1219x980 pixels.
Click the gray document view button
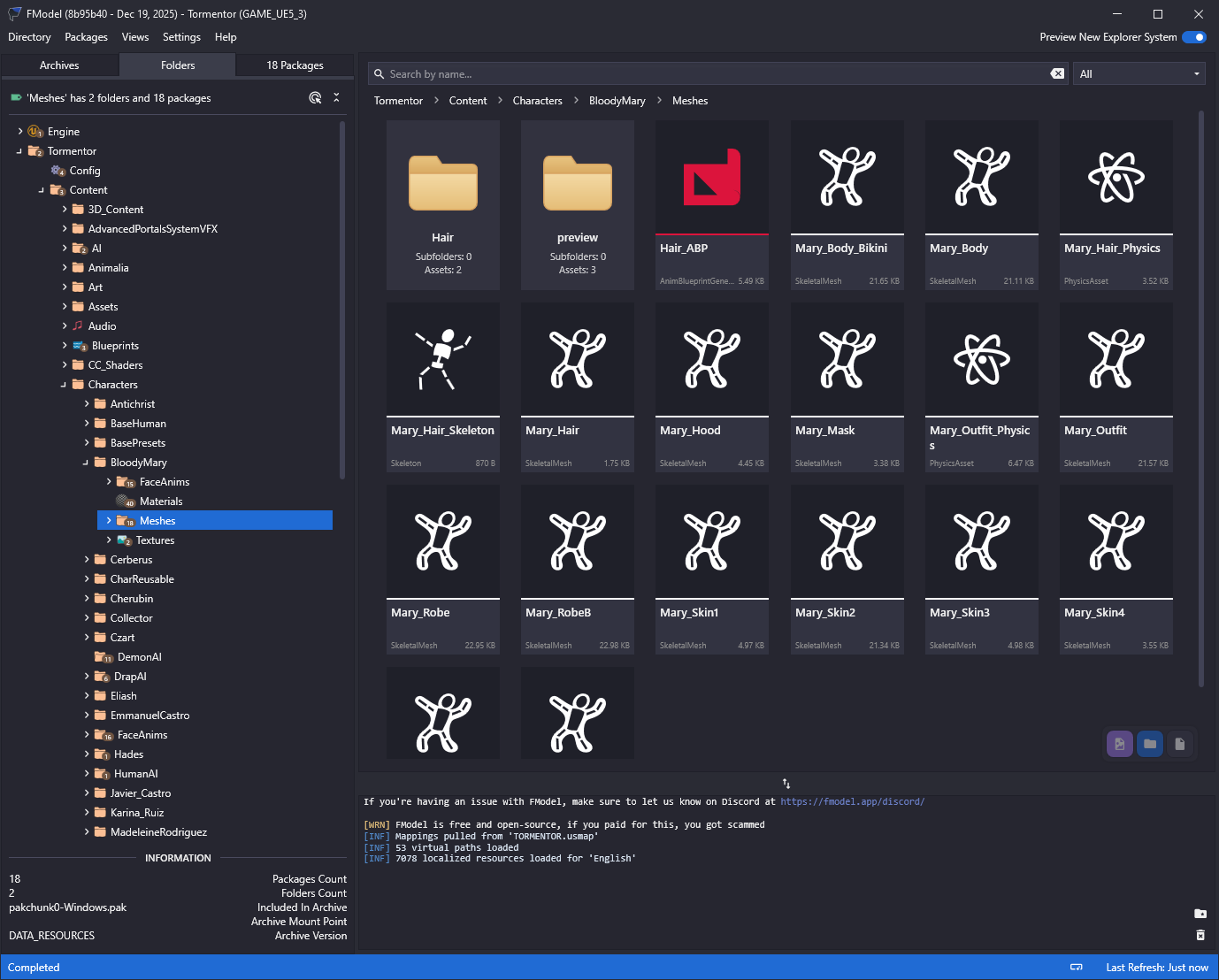pos(1179,744)
